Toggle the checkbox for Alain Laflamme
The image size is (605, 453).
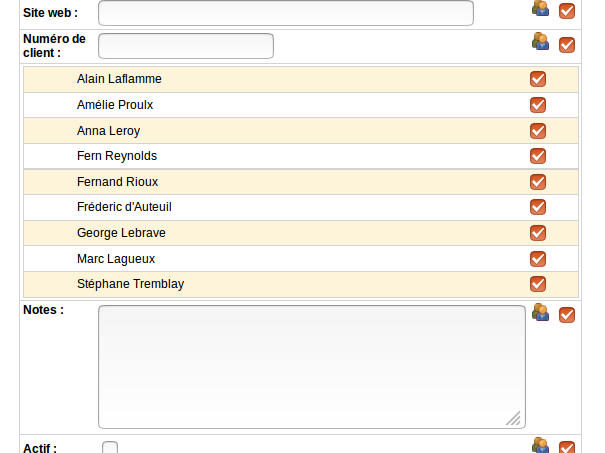coord(537,79)
